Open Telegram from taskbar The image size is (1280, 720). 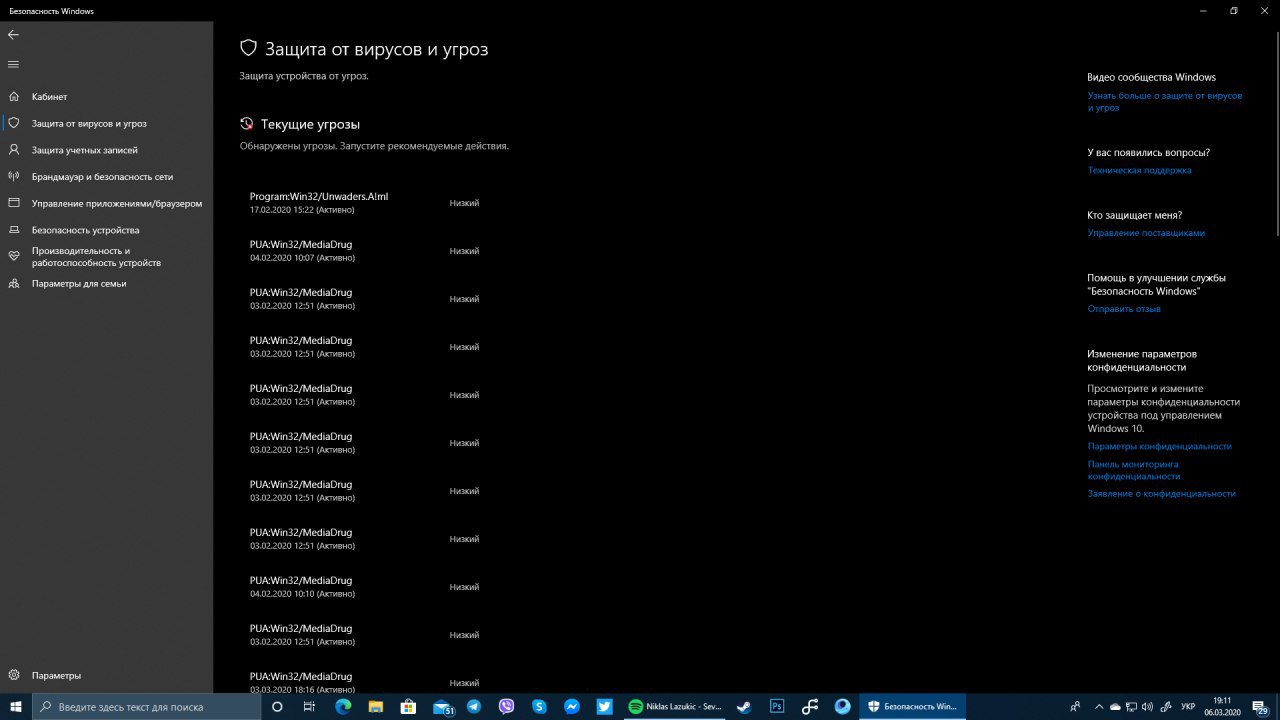point(474,706)
